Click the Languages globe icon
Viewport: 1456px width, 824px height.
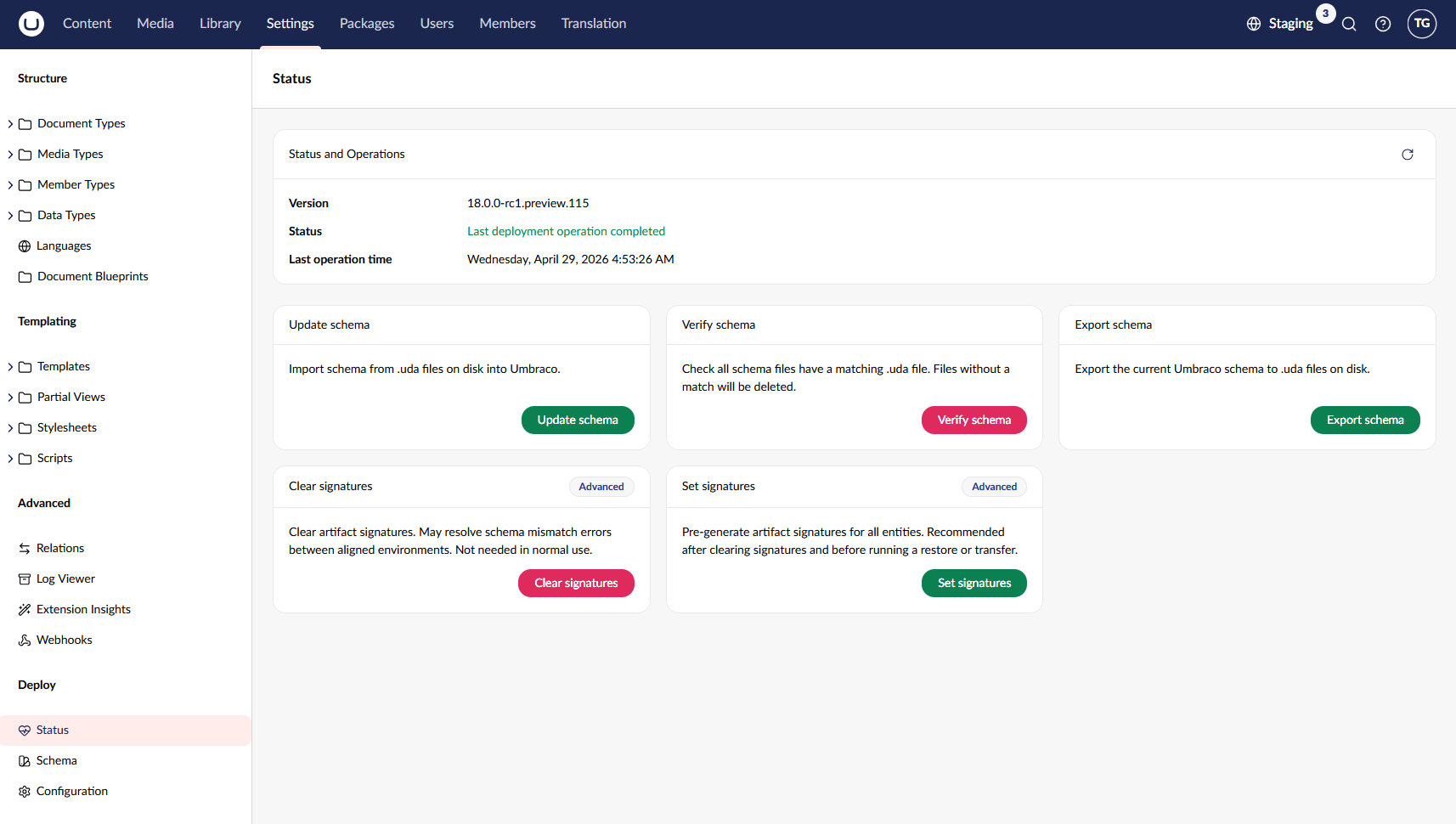coord(25,246)
